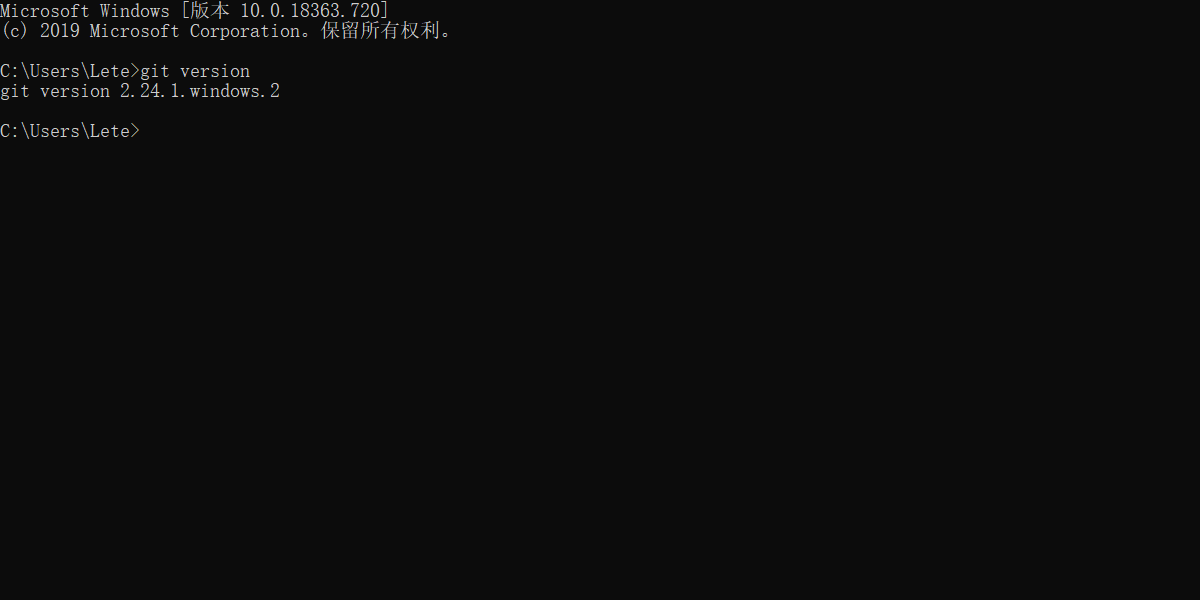Click Users in the last prompt path

(55, 131)
